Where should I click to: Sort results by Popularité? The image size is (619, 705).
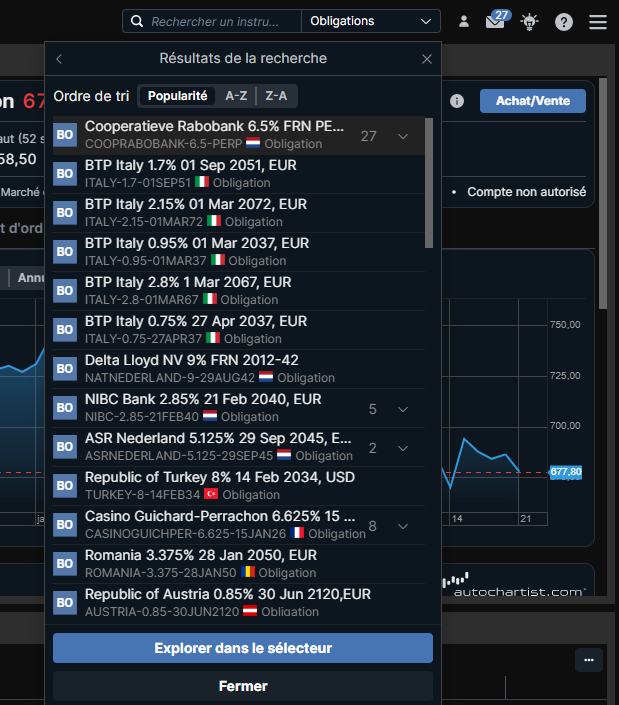tap(178, 96)
